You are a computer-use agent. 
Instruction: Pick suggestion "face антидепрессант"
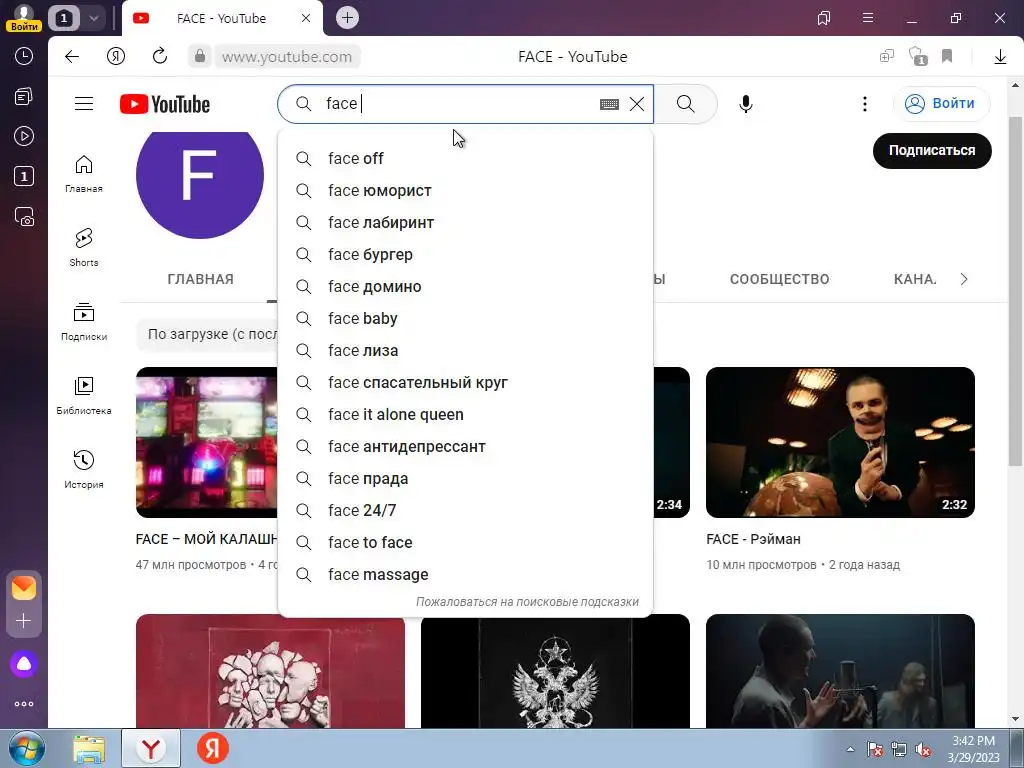pos(465,447)
